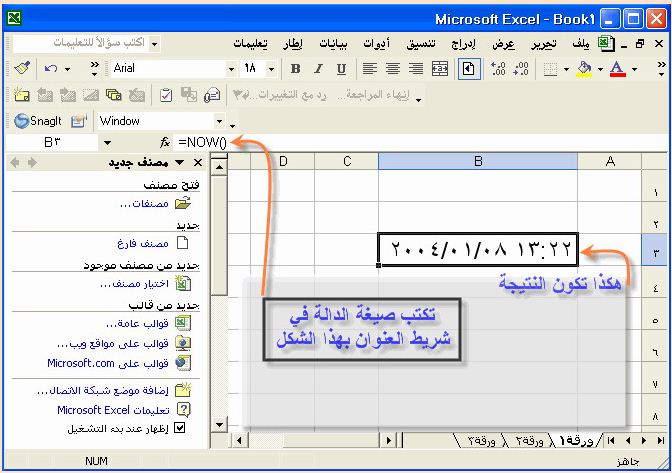Click the Insert Function fx icon
This screenshot has height=473, width=672.
pos(165,142)
